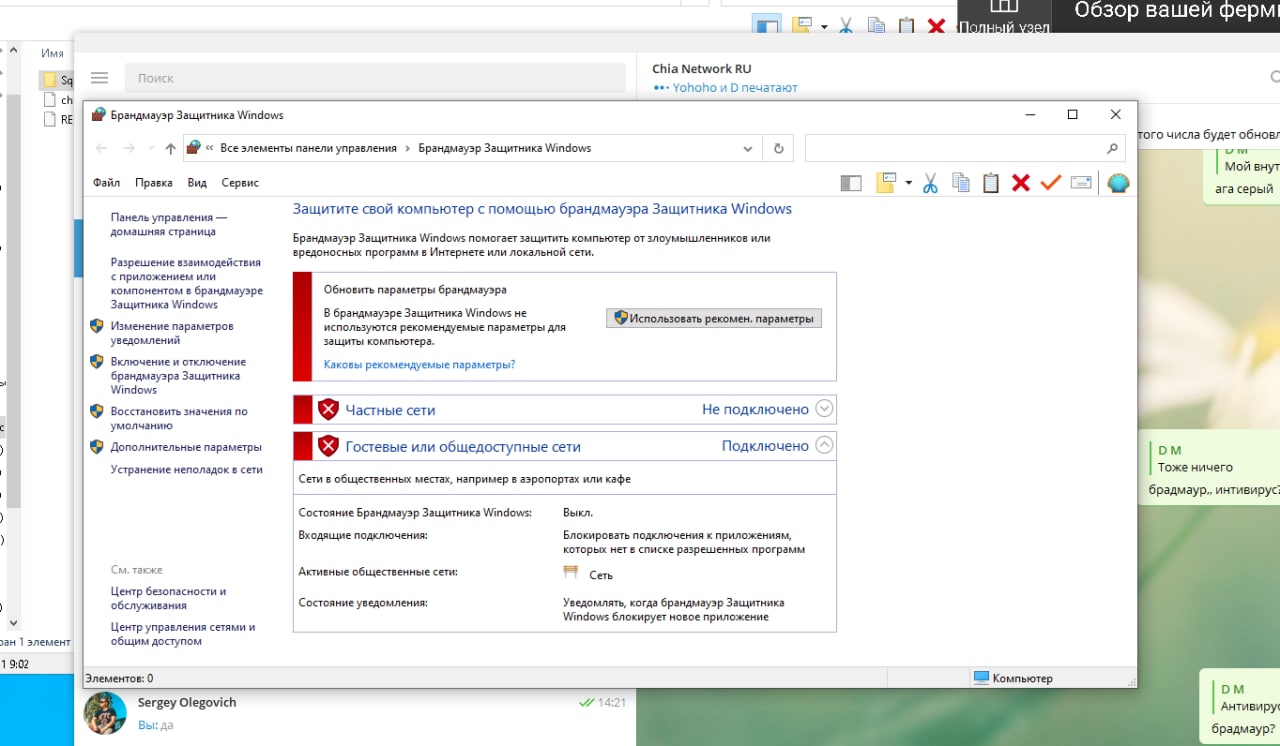Image resolution: width=1280 pixels, height=746 pixels.
Task: Open the Правка menu
Action: click(x=154, y=183)
